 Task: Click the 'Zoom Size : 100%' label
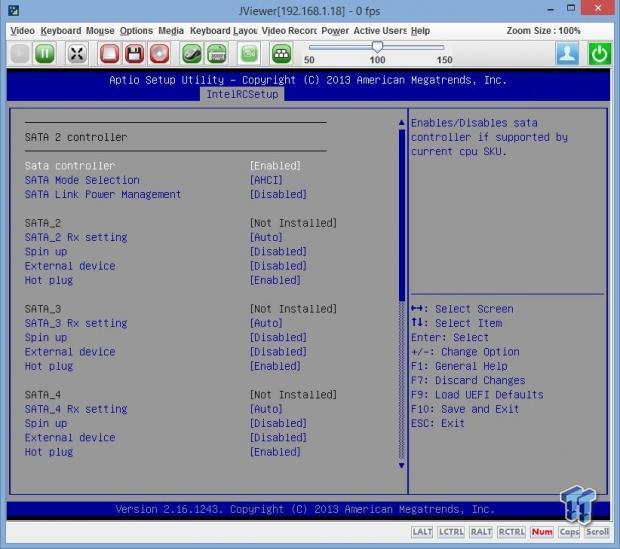coord(544,31)
